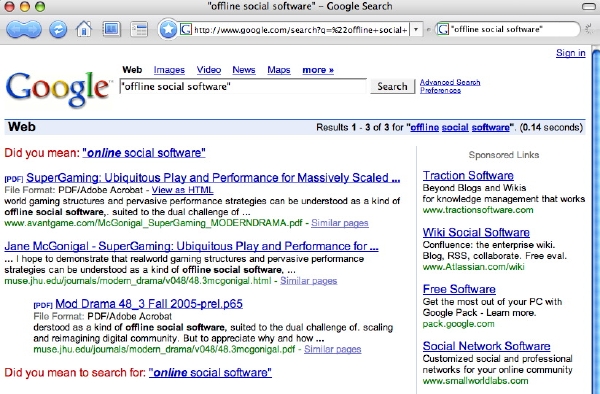Open the 'more »' search categories menu

[x=318, y=70]
